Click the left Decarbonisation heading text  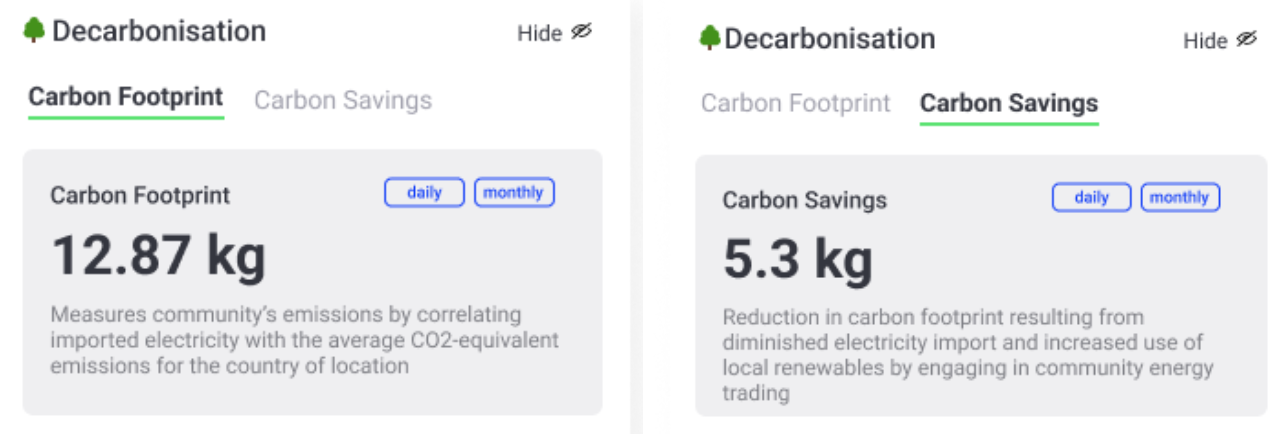tap(159, 31)
